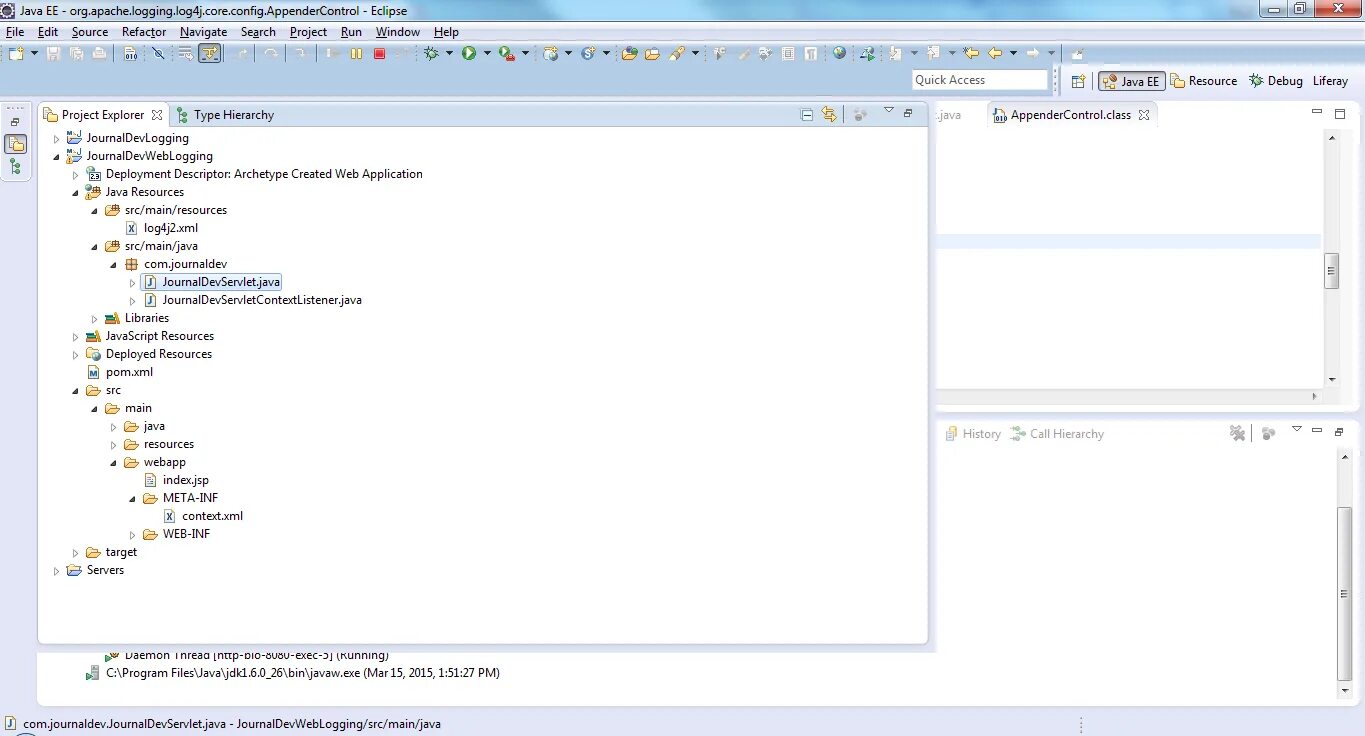Click the Quick Access search field

pyautogui.click(x=979, y=80)
